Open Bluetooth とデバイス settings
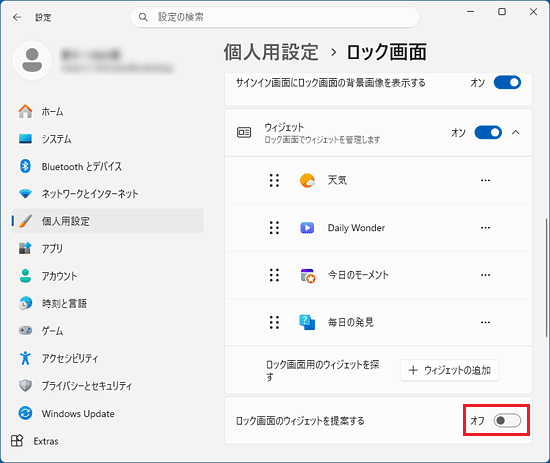This screenshot has width=550, height=463. [108, 166]
